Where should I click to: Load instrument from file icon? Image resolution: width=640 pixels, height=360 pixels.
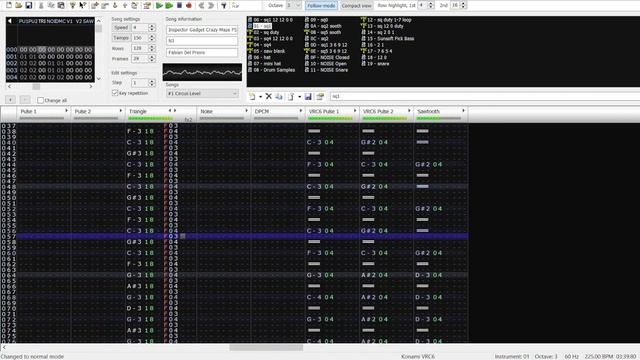(291, 96)
